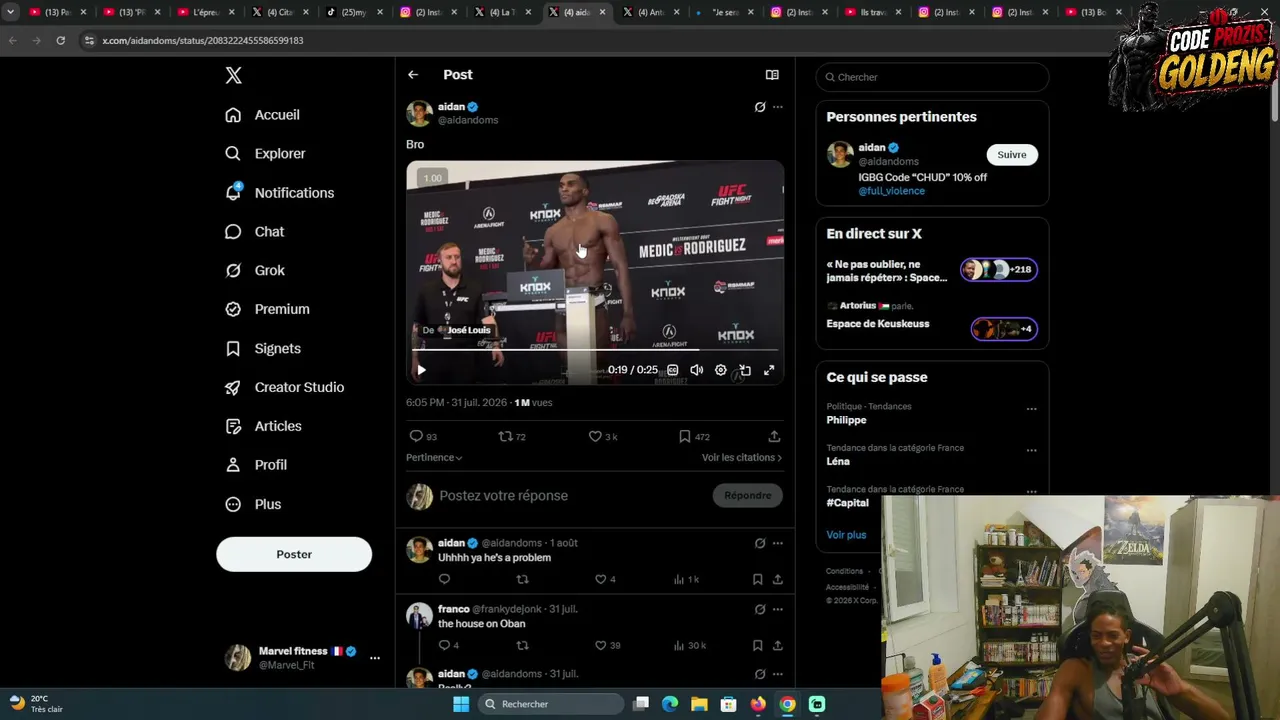1280x720 pixels.
Task: Switch to the "L'épreu" YouTube tab
Action: coord(206,12)
